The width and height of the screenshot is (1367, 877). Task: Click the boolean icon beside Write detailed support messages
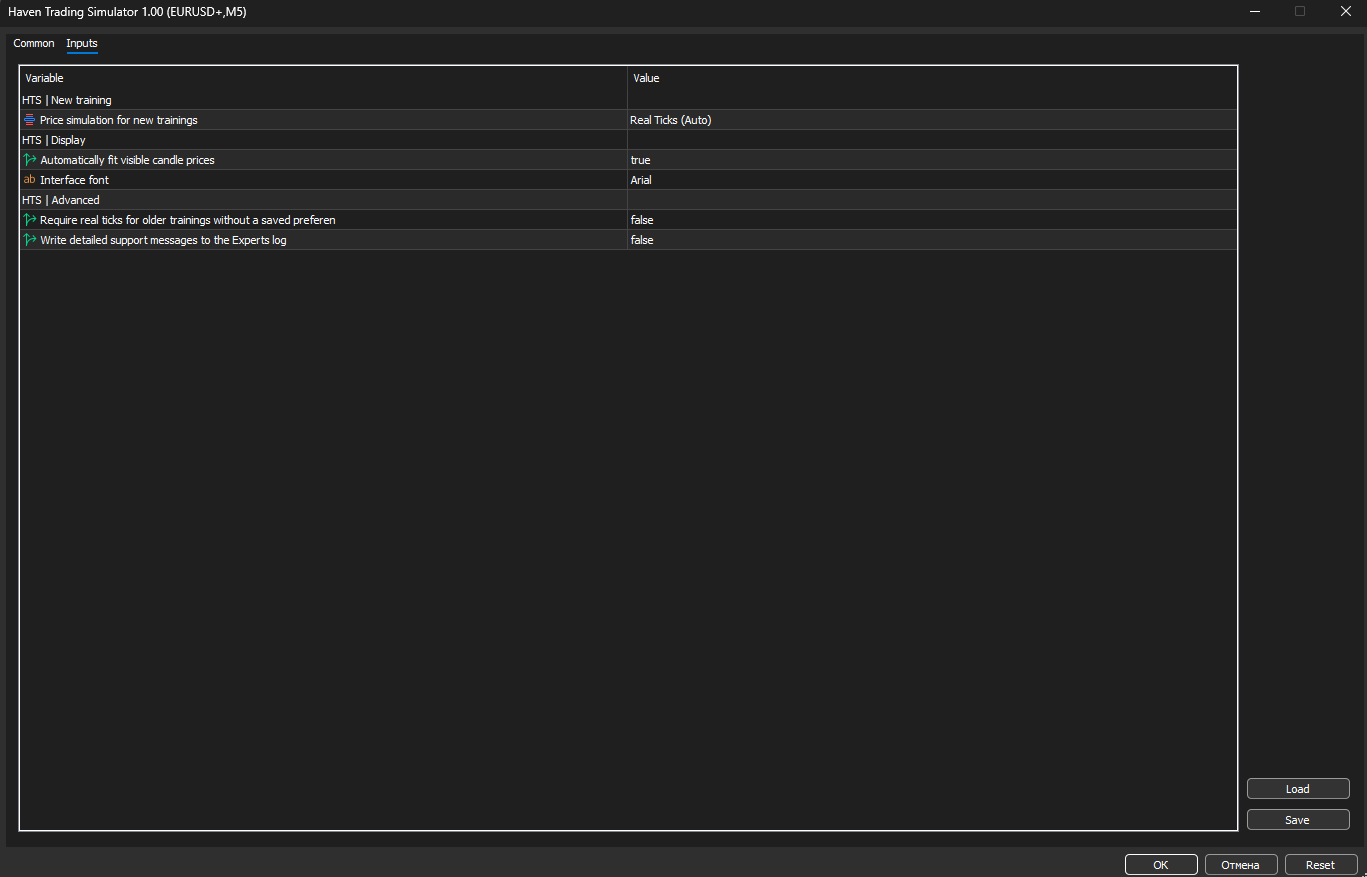coord(29,240)
